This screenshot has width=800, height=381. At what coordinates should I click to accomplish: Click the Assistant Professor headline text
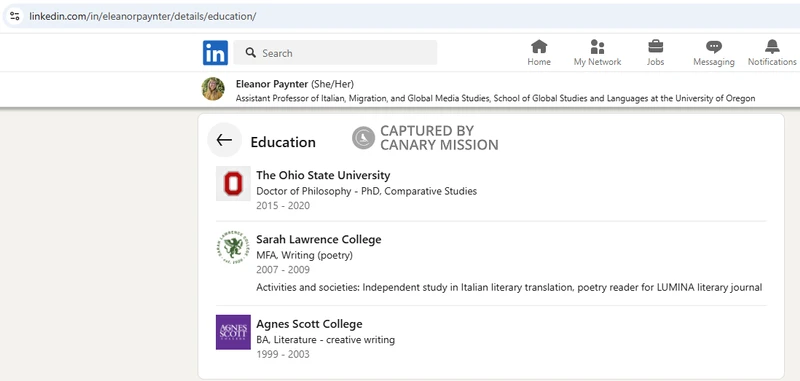click(495, 98)
